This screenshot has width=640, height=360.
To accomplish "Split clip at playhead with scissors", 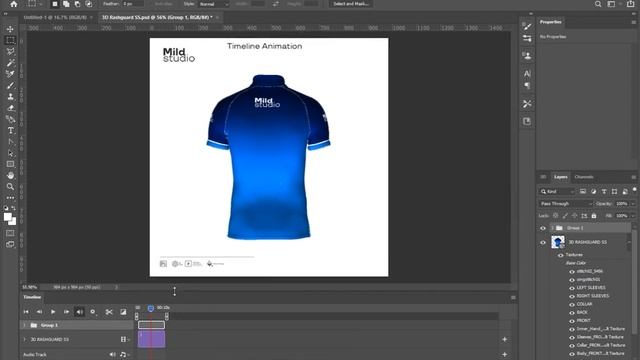I will (109, 312).
